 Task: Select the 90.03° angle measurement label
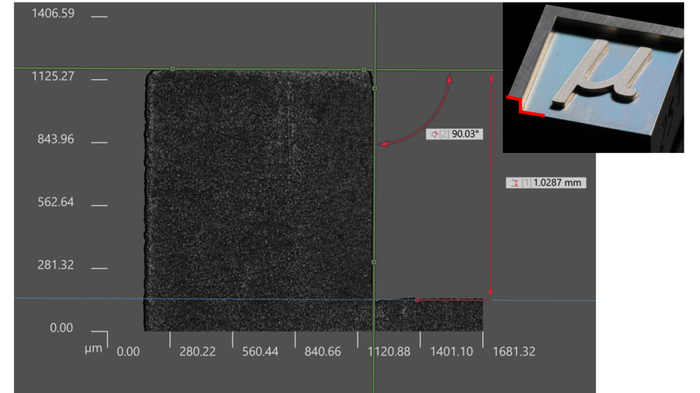tap(454, 134)
